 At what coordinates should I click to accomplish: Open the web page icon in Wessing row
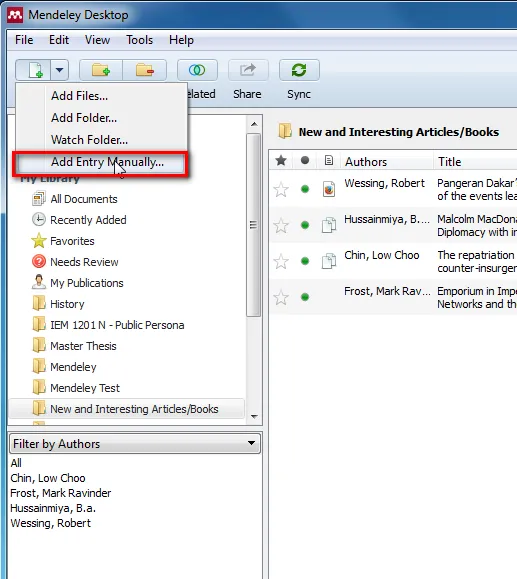pyautogui.click(x=329, y=189)
